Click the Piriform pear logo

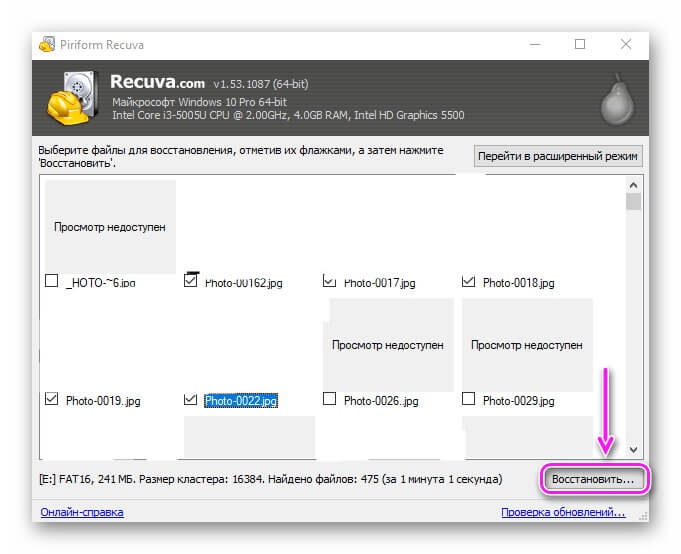(x=617, y=99)
